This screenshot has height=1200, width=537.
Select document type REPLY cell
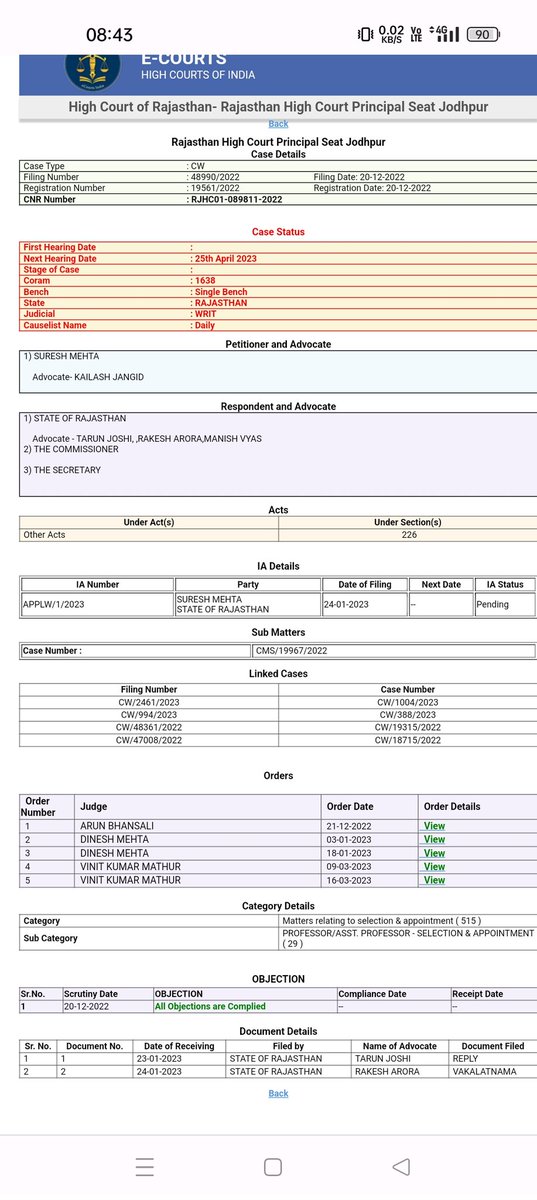[492, 1058]
